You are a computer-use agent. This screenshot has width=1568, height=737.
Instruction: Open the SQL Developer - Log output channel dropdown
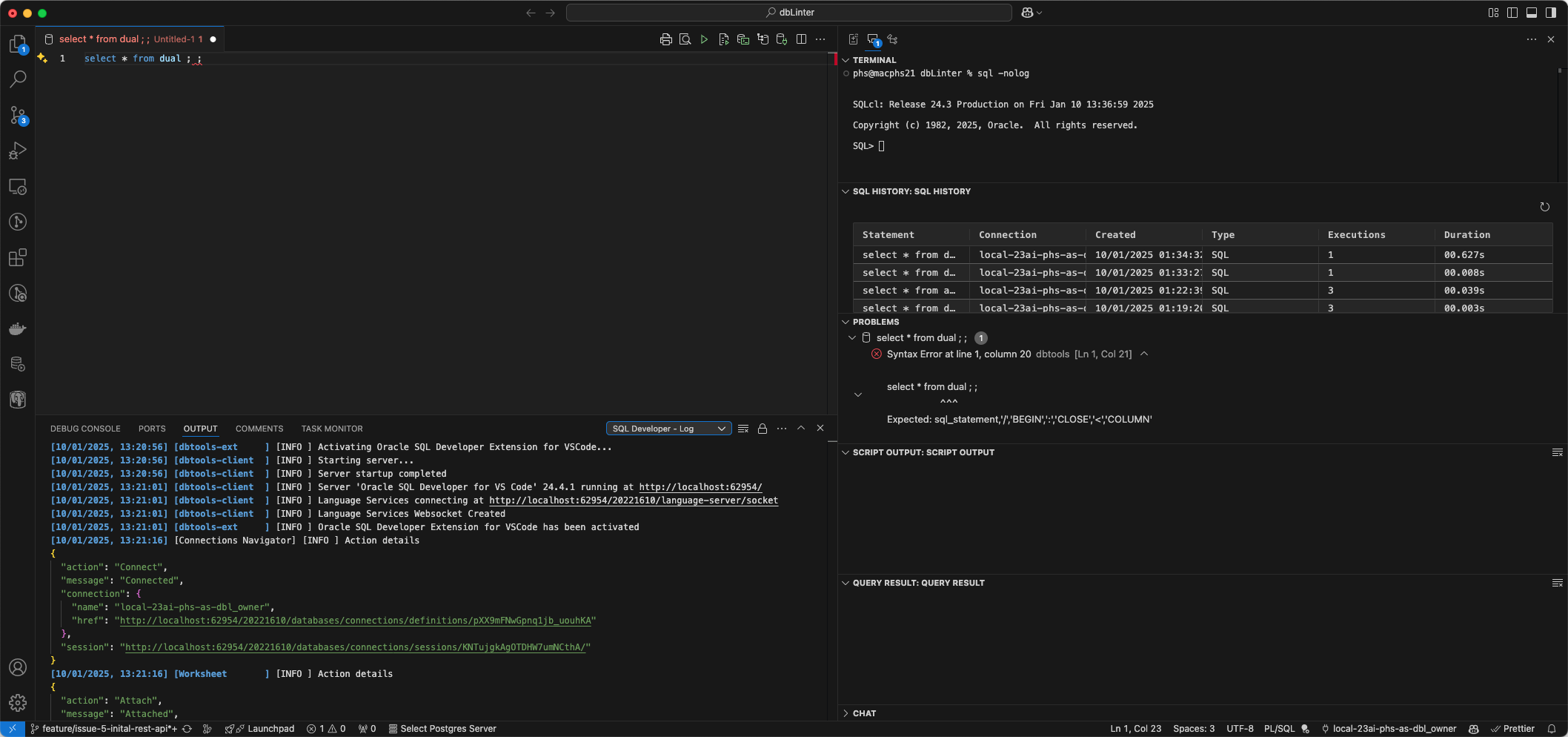[669, 429]
